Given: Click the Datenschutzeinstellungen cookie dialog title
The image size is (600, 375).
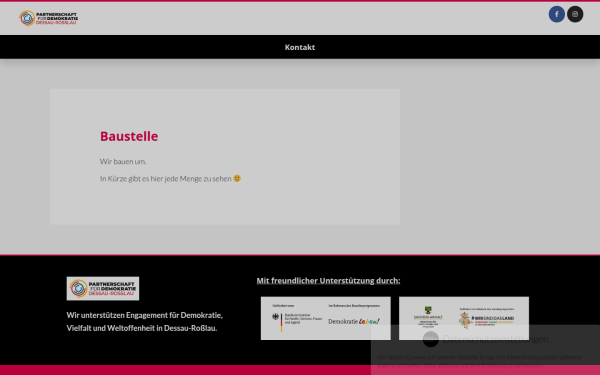Looking at the screenshot, I should [495, 339].
